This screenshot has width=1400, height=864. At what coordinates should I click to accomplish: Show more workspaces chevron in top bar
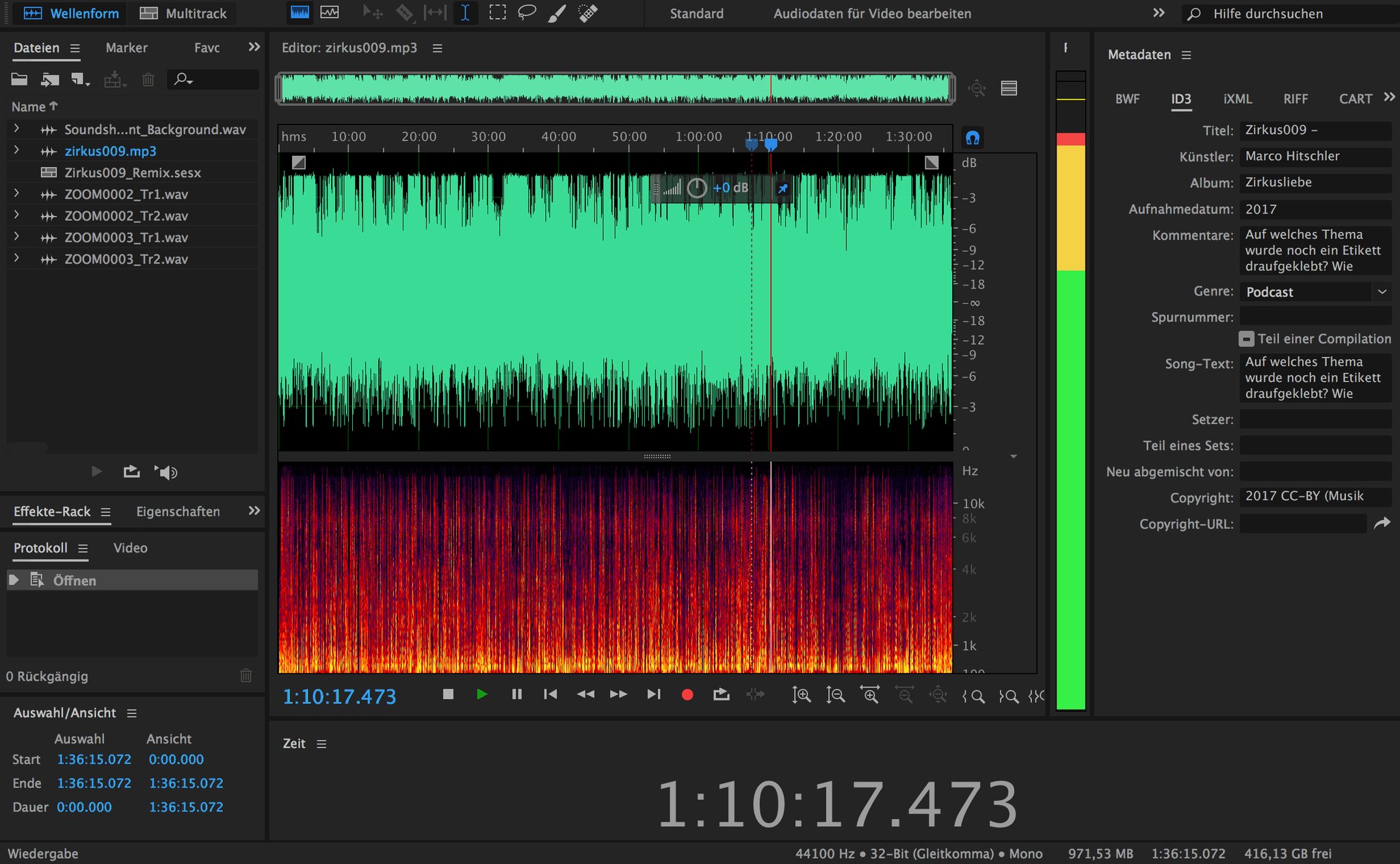pyautogui.click(x=1159, y=13)
